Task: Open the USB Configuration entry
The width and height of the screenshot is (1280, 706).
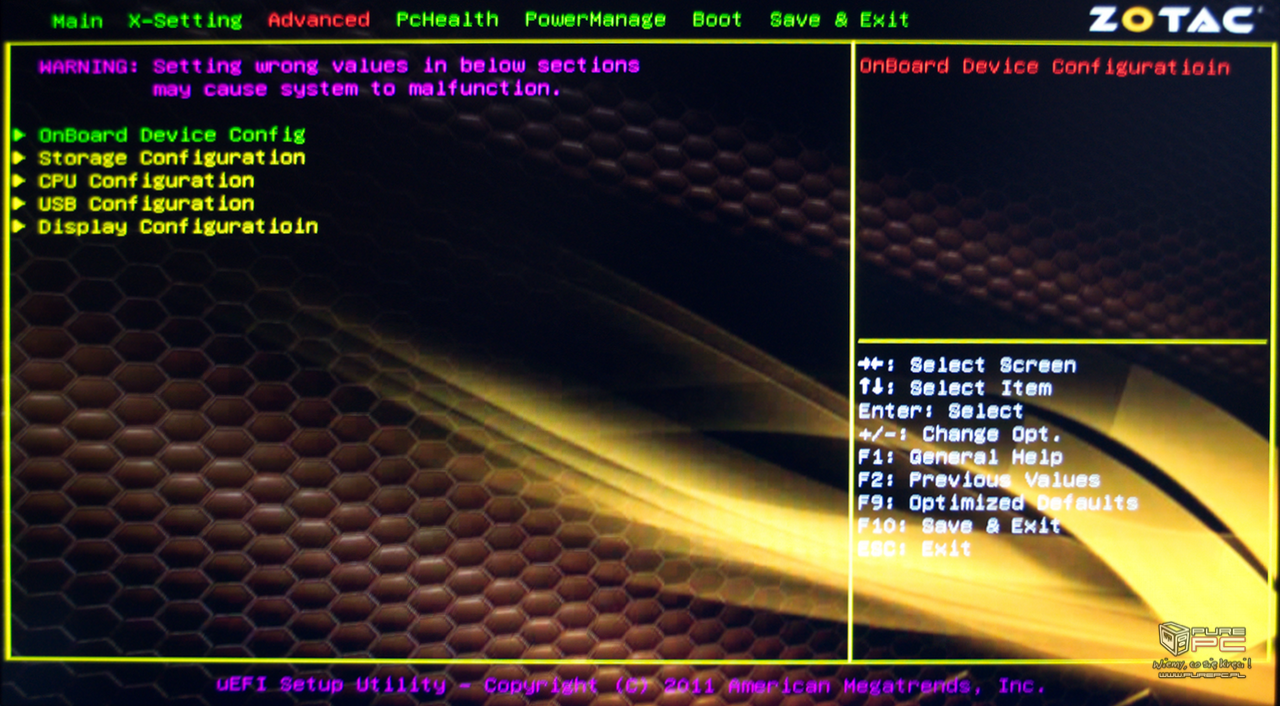Action: 146,204
